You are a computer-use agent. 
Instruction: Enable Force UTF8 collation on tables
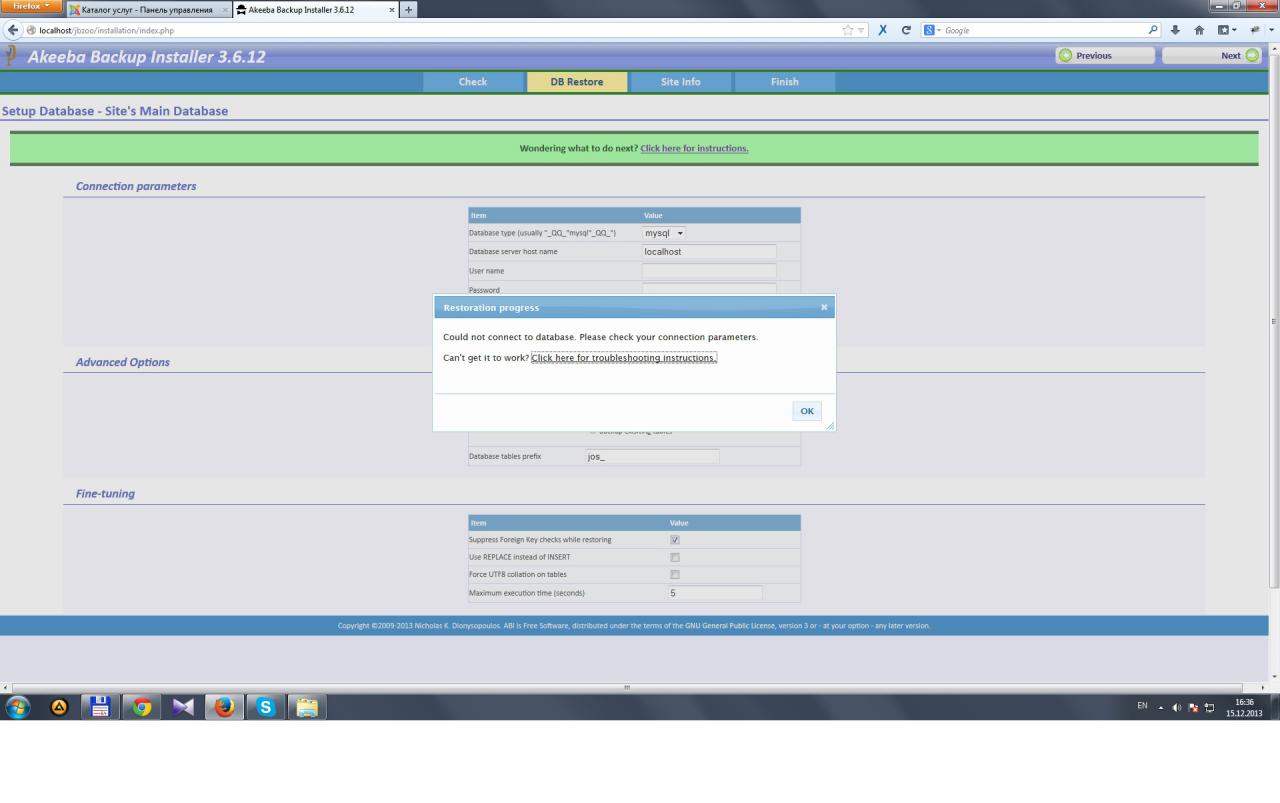point(675,574)
